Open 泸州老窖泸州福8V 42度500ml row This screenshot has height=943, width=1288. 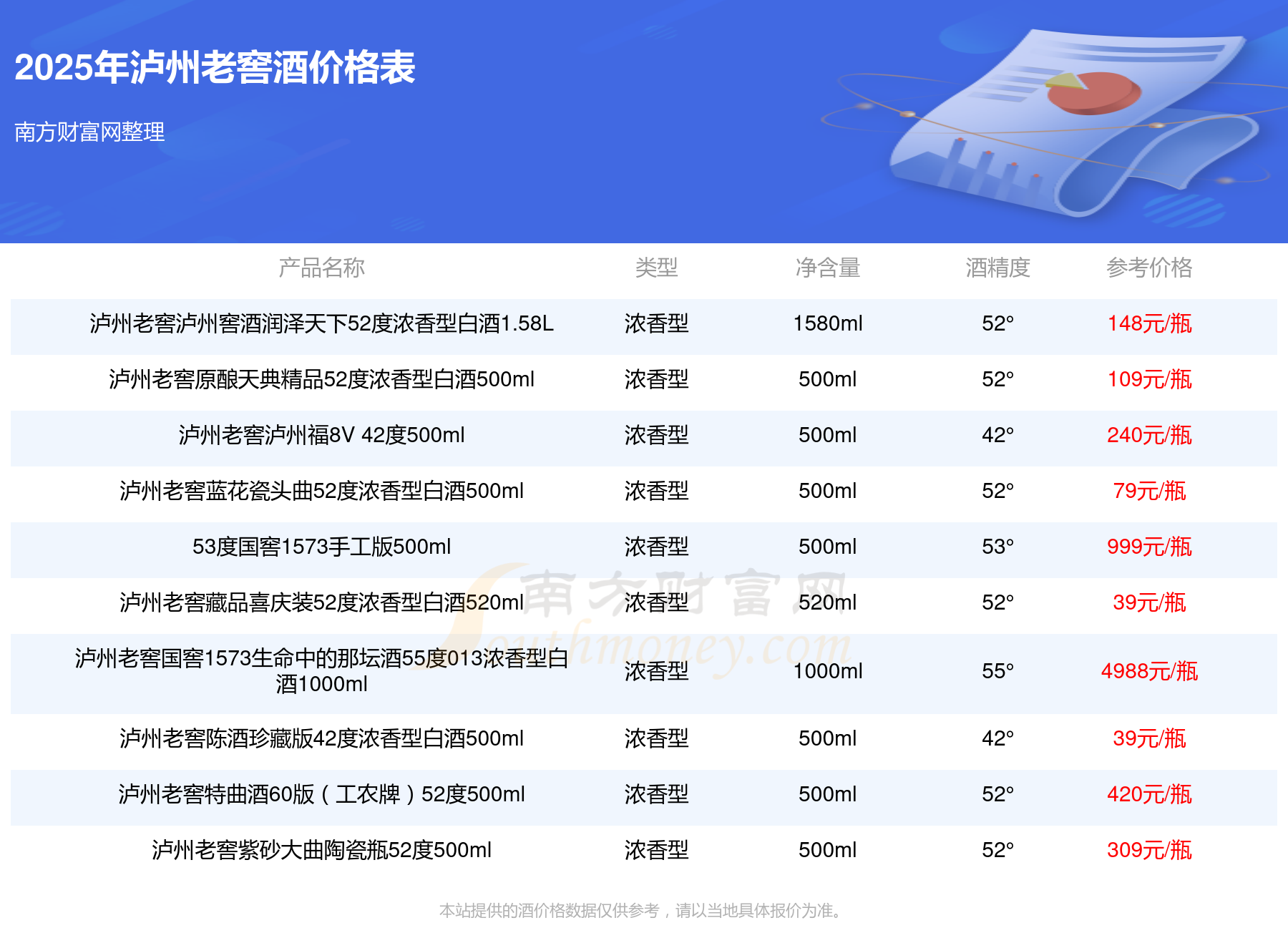click(x=644, y=435)
